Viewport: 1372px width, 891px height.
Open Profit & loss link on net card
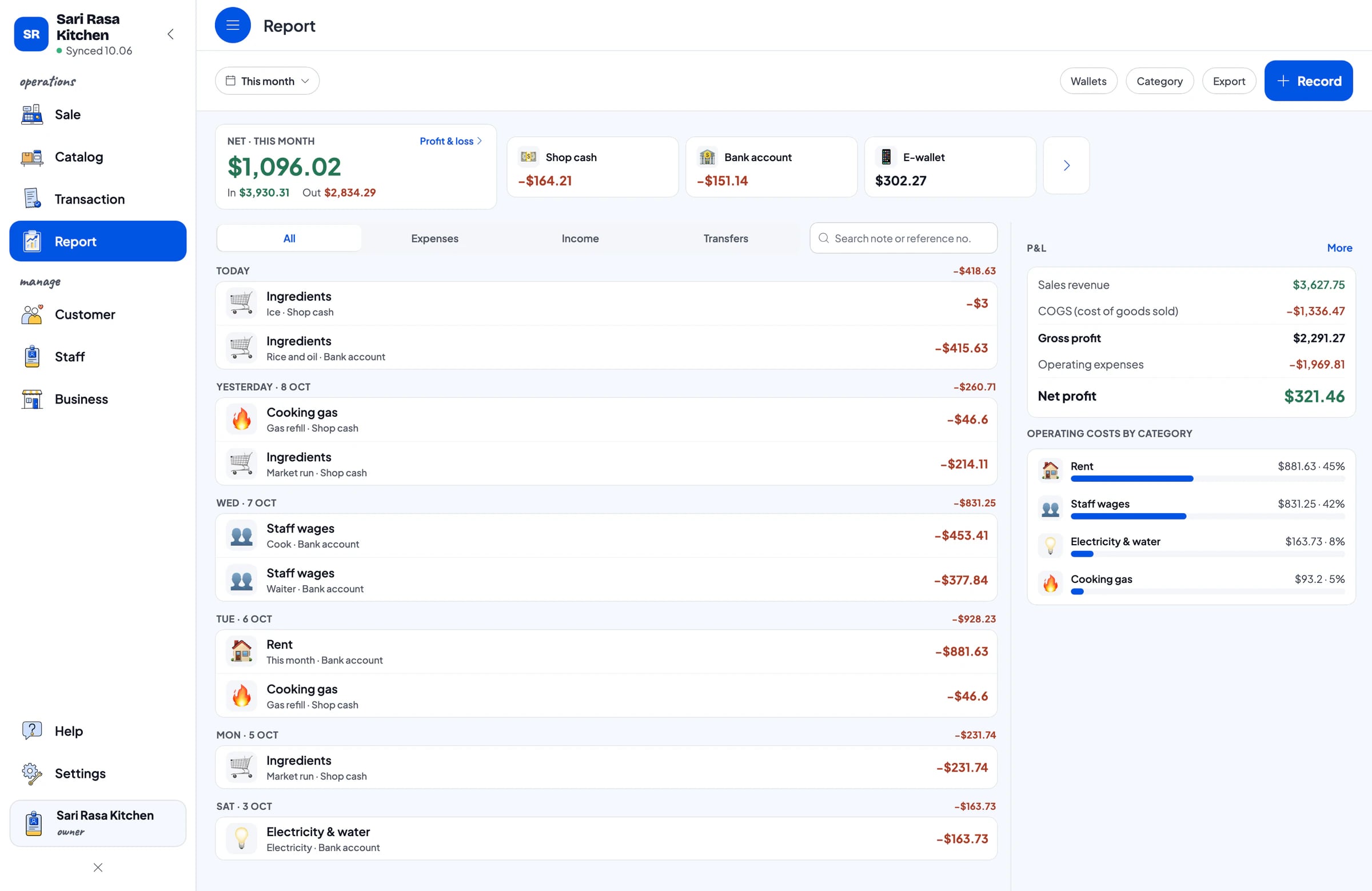tap(451, 141)
